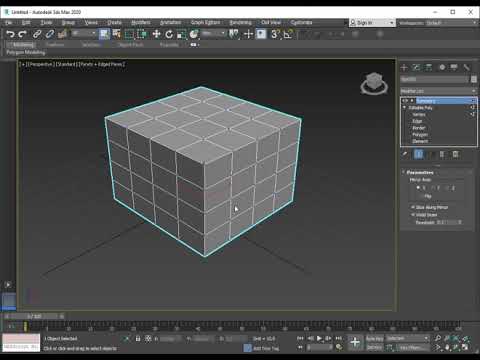The image size is (480, 360).
Task: Open the Display command panel tab
Action: (x=454, y=68)
